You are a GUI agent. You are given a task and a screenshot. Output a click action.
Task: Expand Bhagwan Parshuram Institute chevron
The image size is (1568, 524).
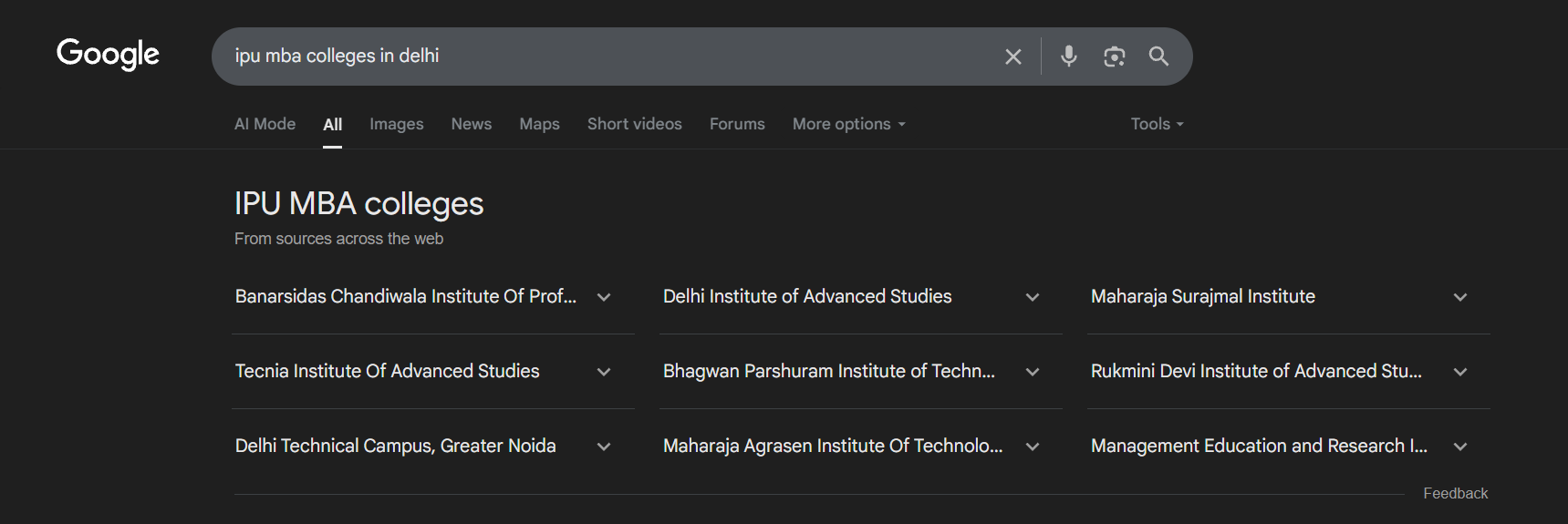[1033, 372]
